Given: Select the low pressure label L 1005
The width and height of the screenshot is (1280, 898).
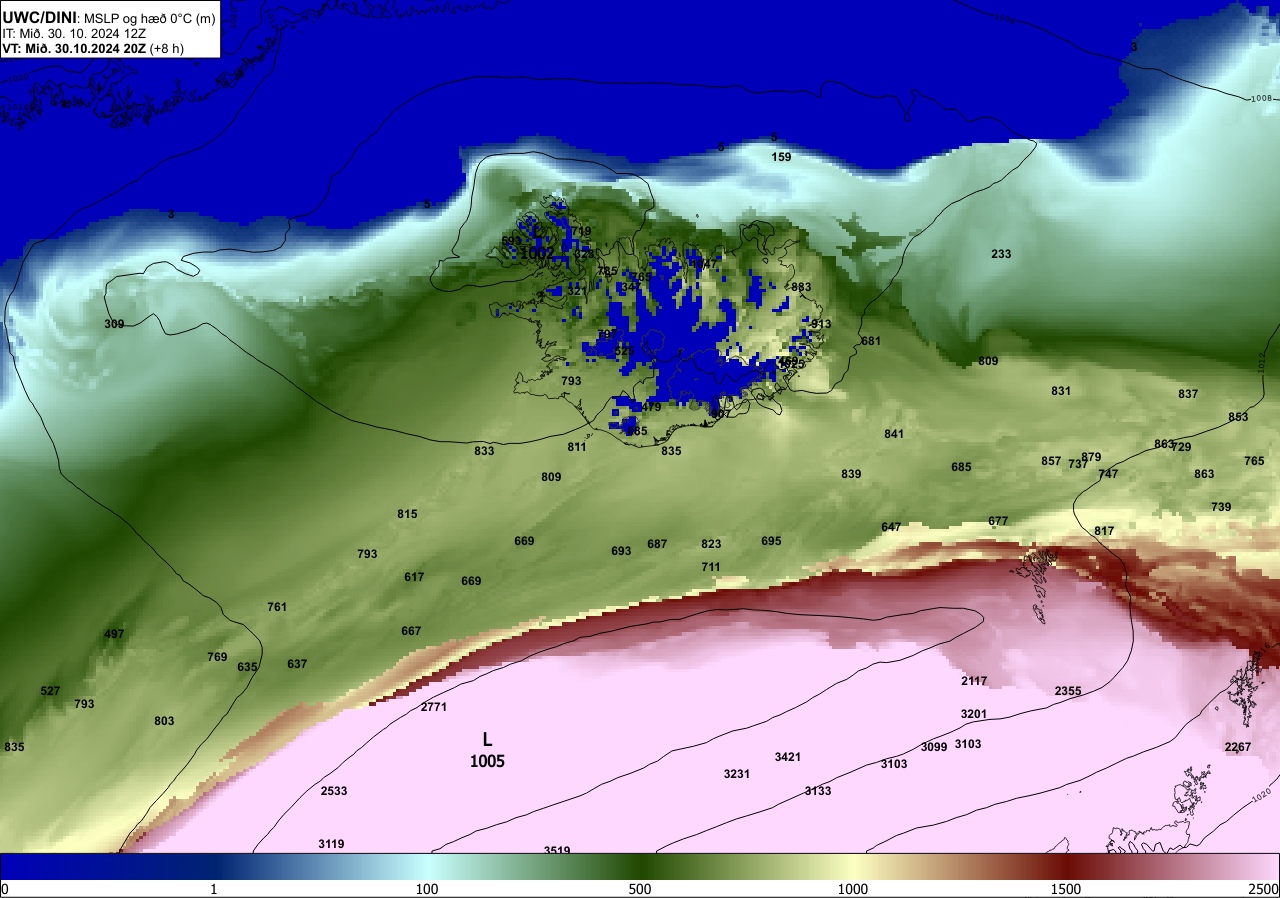Looking at the screenshot, I should pos(487,750).
